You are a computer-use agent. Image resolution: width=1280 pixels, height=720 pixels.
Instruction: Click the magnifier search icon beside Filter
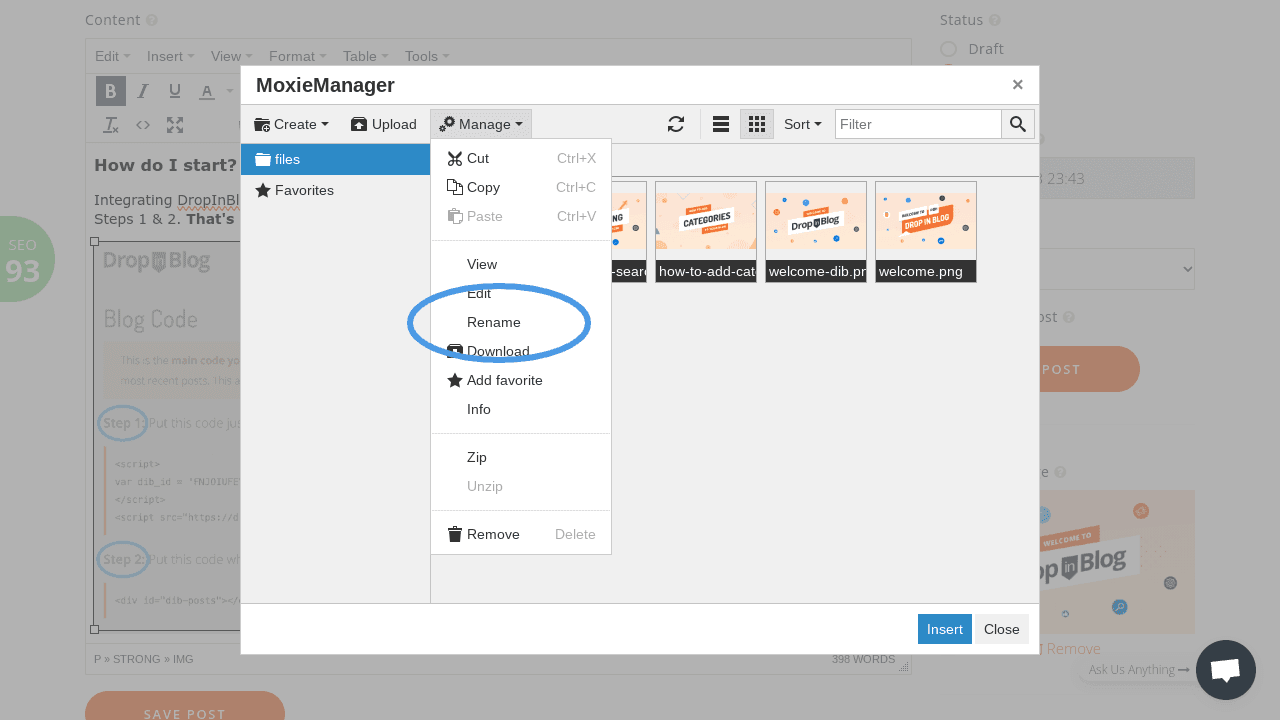tap(1018, 124)
